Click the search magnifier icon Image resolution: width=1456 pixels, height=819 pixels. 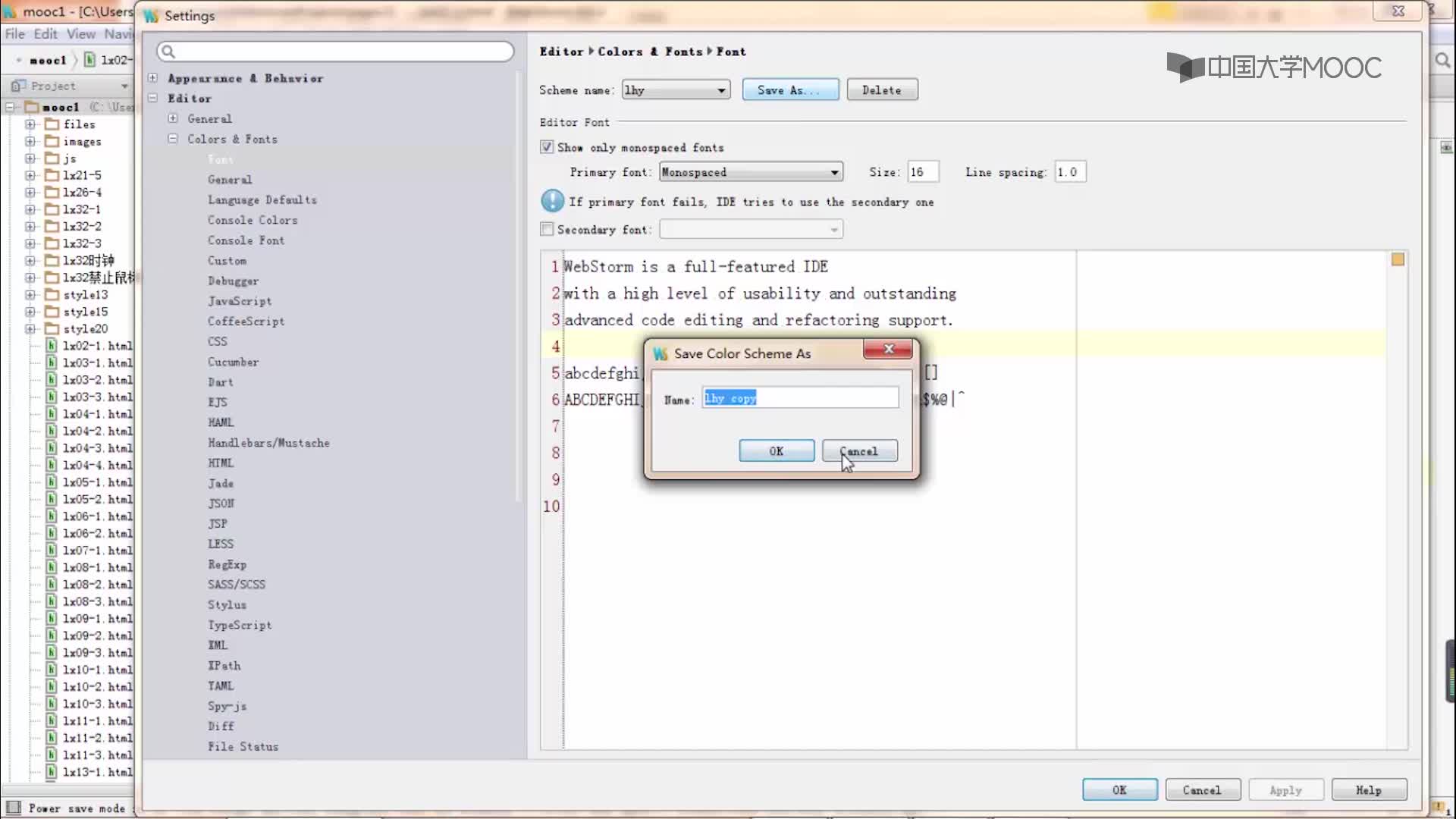168,52
